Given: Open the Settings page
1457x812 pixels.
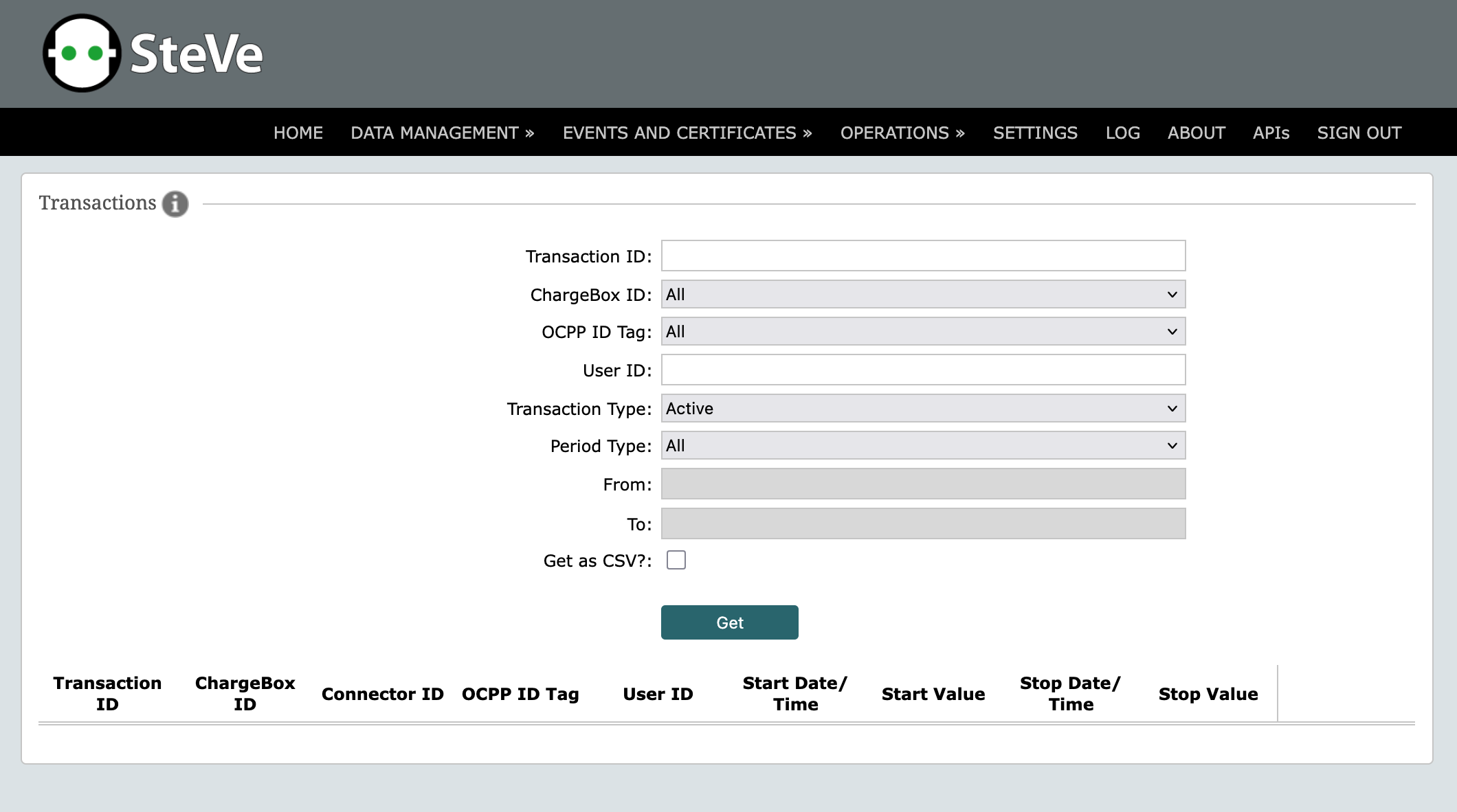Looking at the screenshot, I should pos(1035,133).
